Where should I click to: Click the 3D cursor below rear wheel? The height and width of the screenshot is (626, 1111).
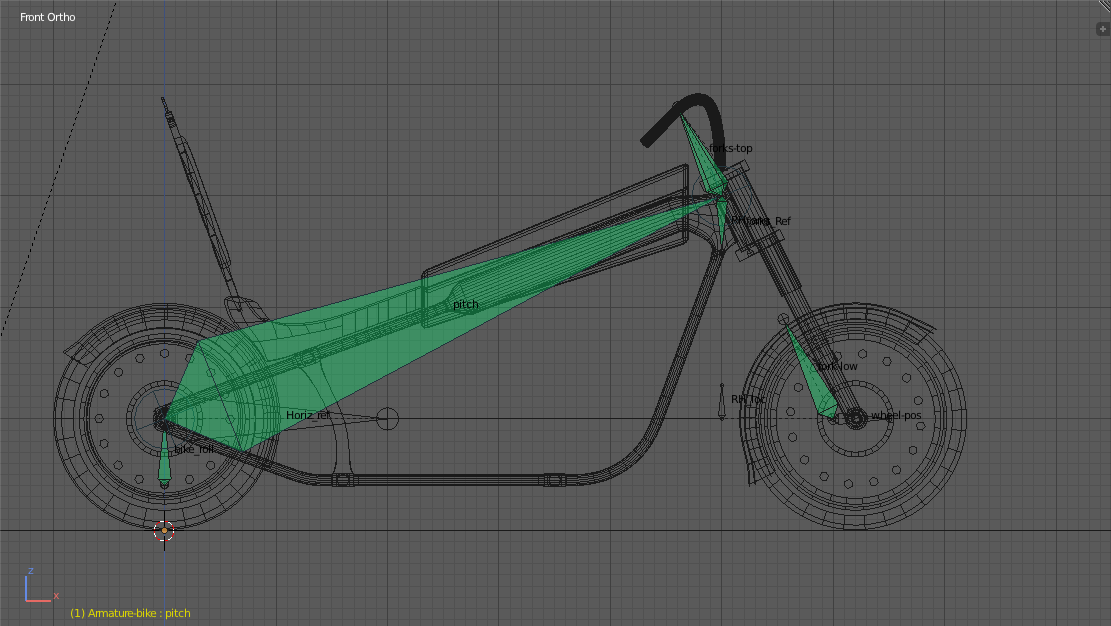[164, 530]
